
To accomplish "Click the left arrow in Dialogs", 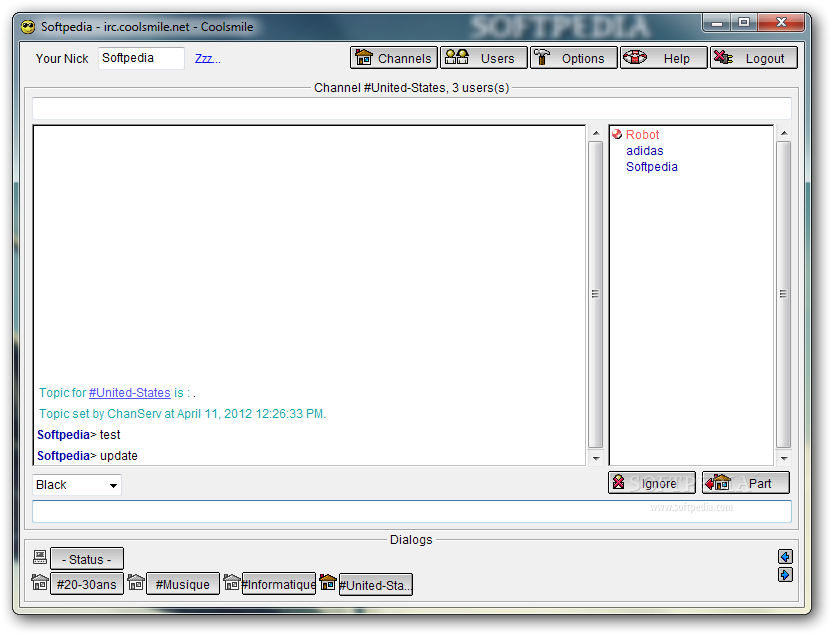I will click(785, 556).
